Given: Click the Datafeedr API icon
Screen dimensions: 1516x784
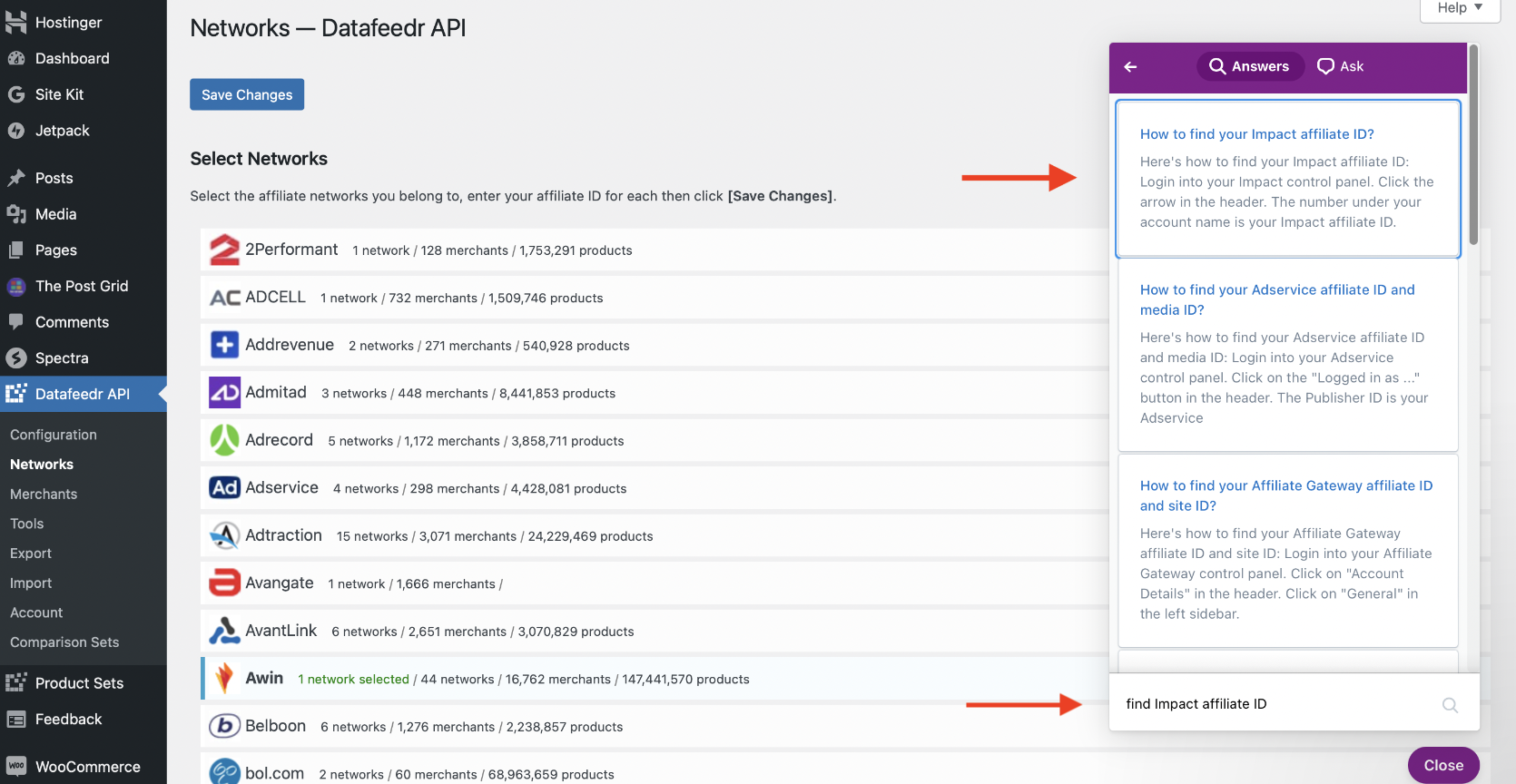Looking at the screenshot, I should 16,394.
